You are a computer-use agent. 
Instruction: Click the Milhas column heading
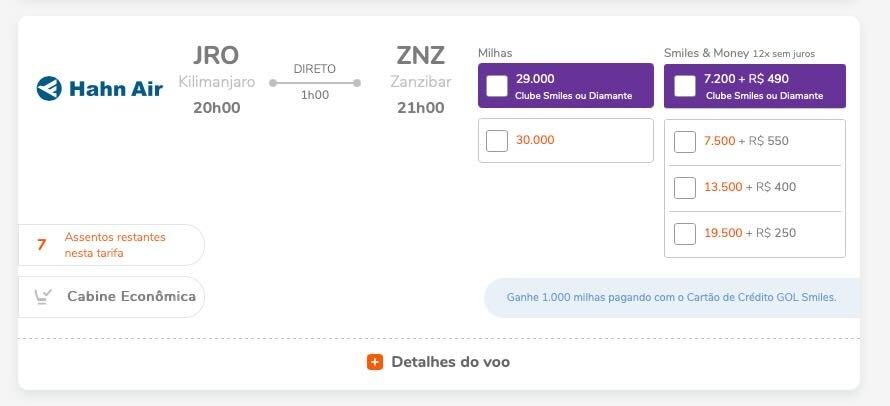click(495, 53)
